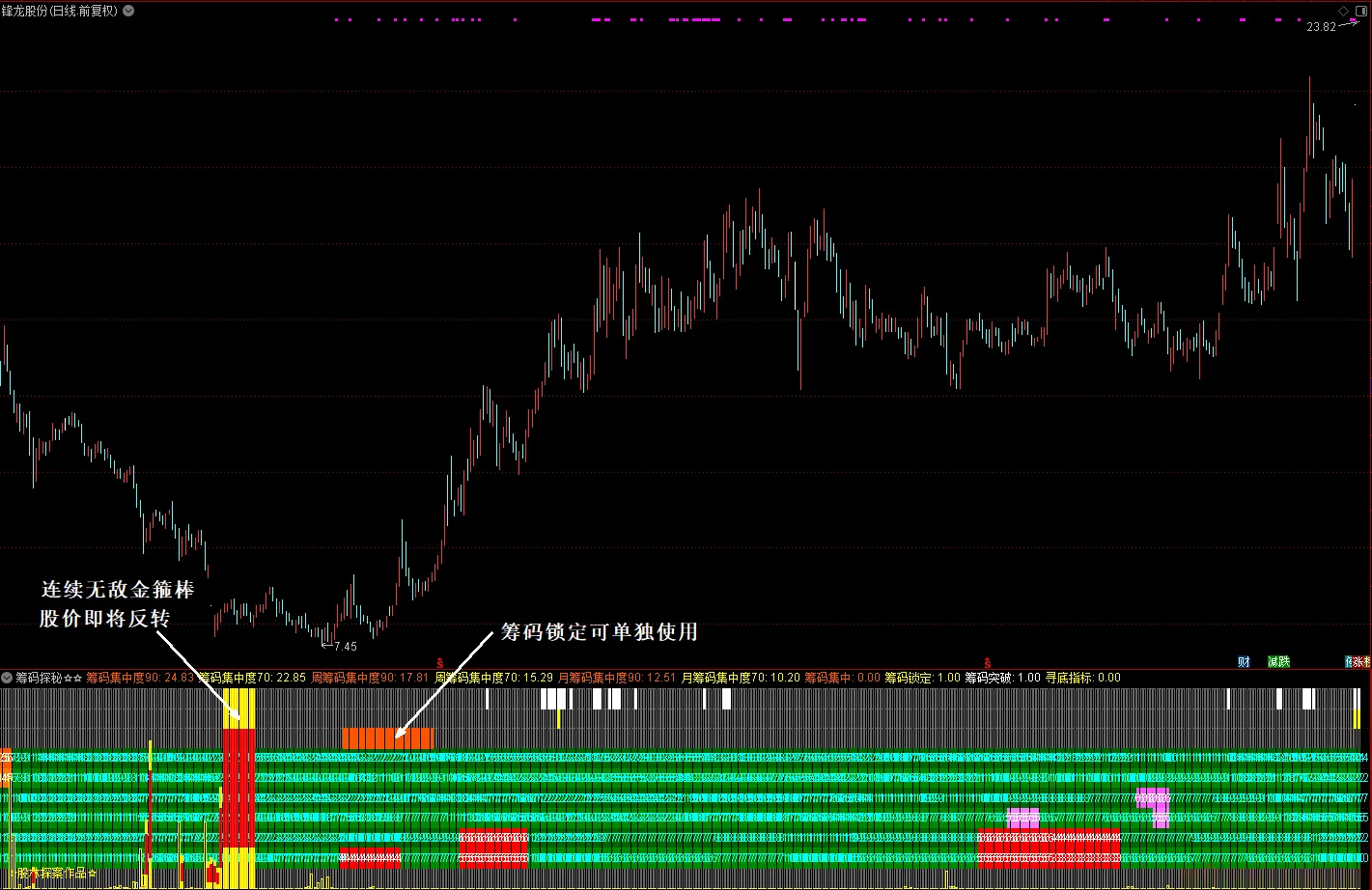Click the 股木探案作品 label in indicator panel
1372x890 pixels.
click(52, 873)
